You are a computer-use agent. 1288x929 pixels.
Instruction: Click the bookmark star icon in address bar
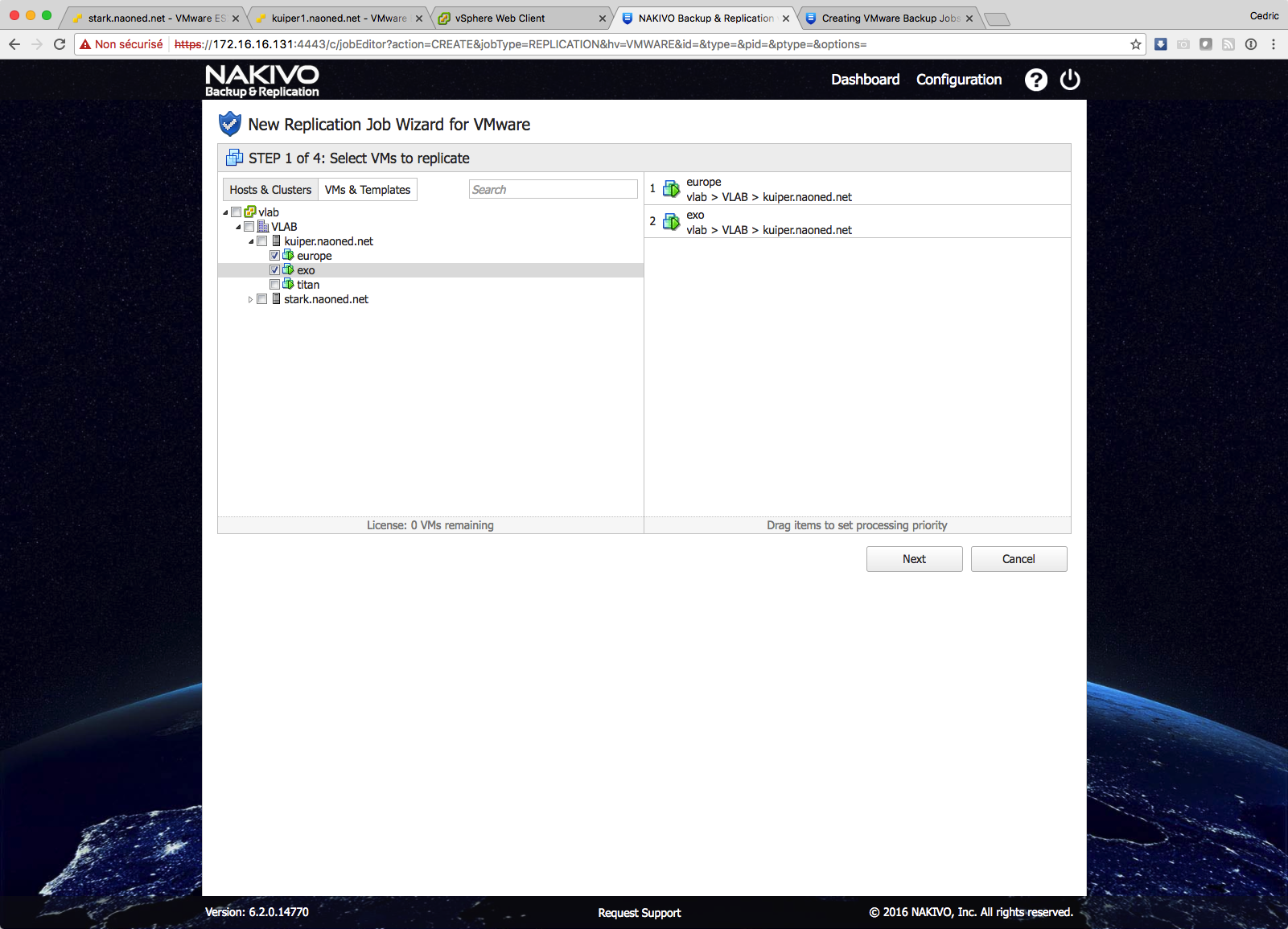point(1135,44)
